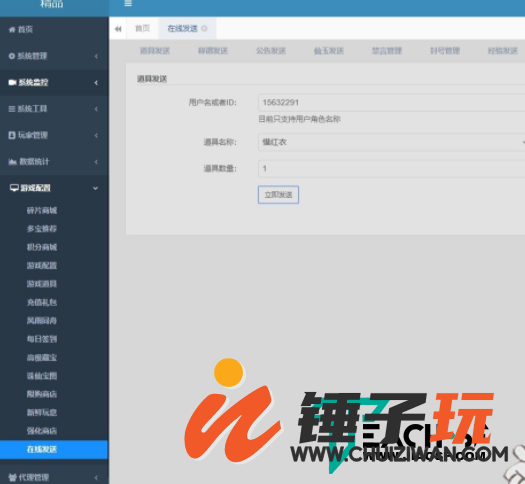The image size is (525, 484).
Task: Open the 封号管理 sub-tab
Action: pos(445,51)
